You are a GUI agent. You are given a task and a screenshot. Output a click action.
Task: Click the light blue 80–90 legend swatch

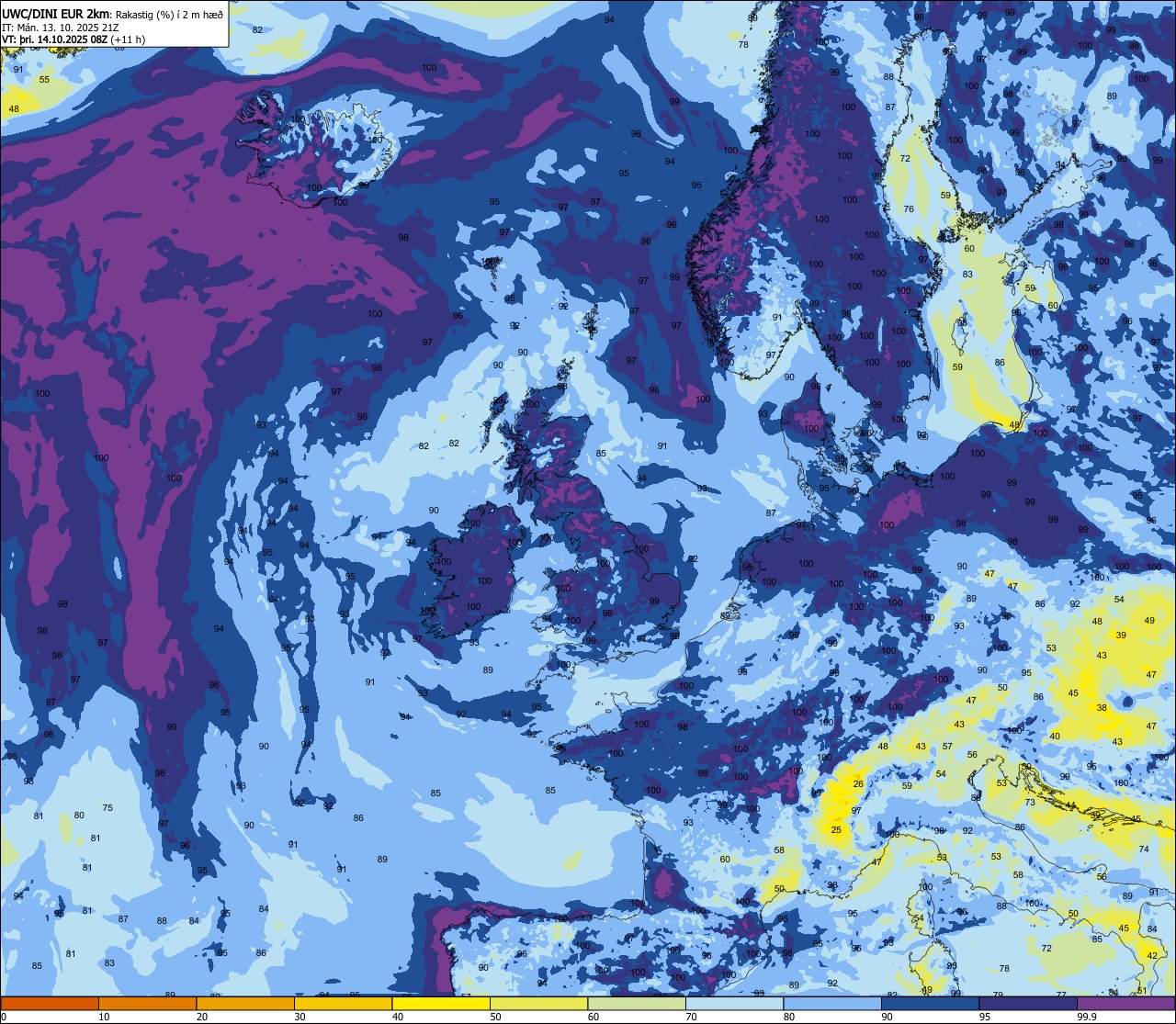832,1003
